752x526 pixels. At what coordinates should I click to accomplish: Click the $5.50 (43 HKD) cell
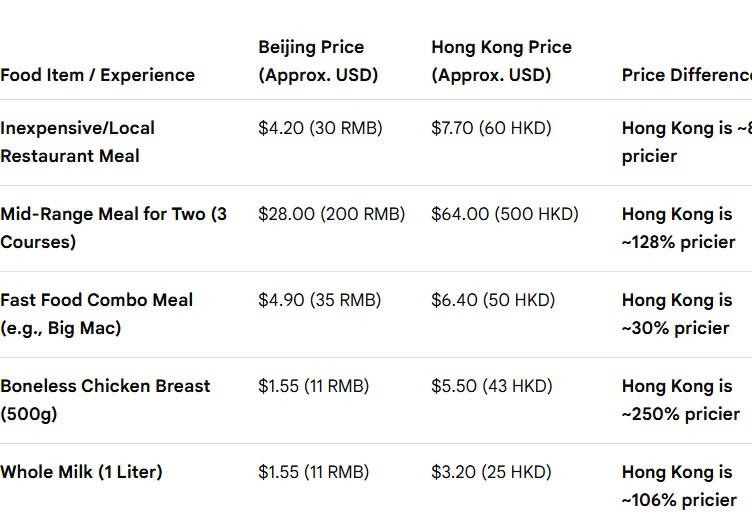coord(492,386)
